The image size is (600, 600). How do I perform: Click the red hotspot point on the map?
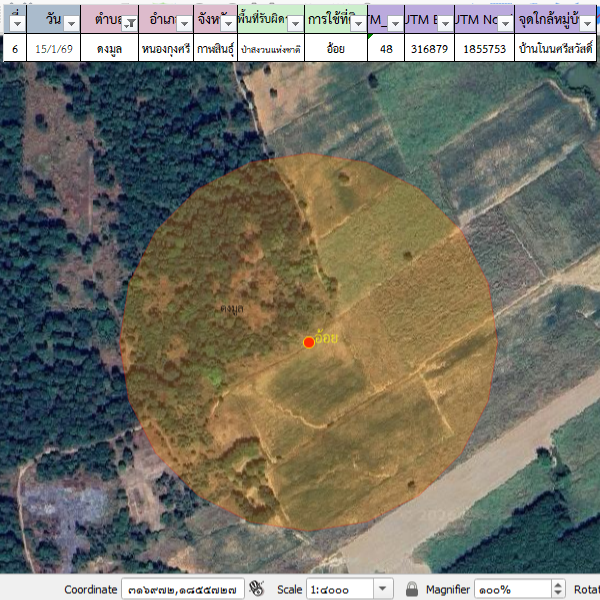[309, 342]
